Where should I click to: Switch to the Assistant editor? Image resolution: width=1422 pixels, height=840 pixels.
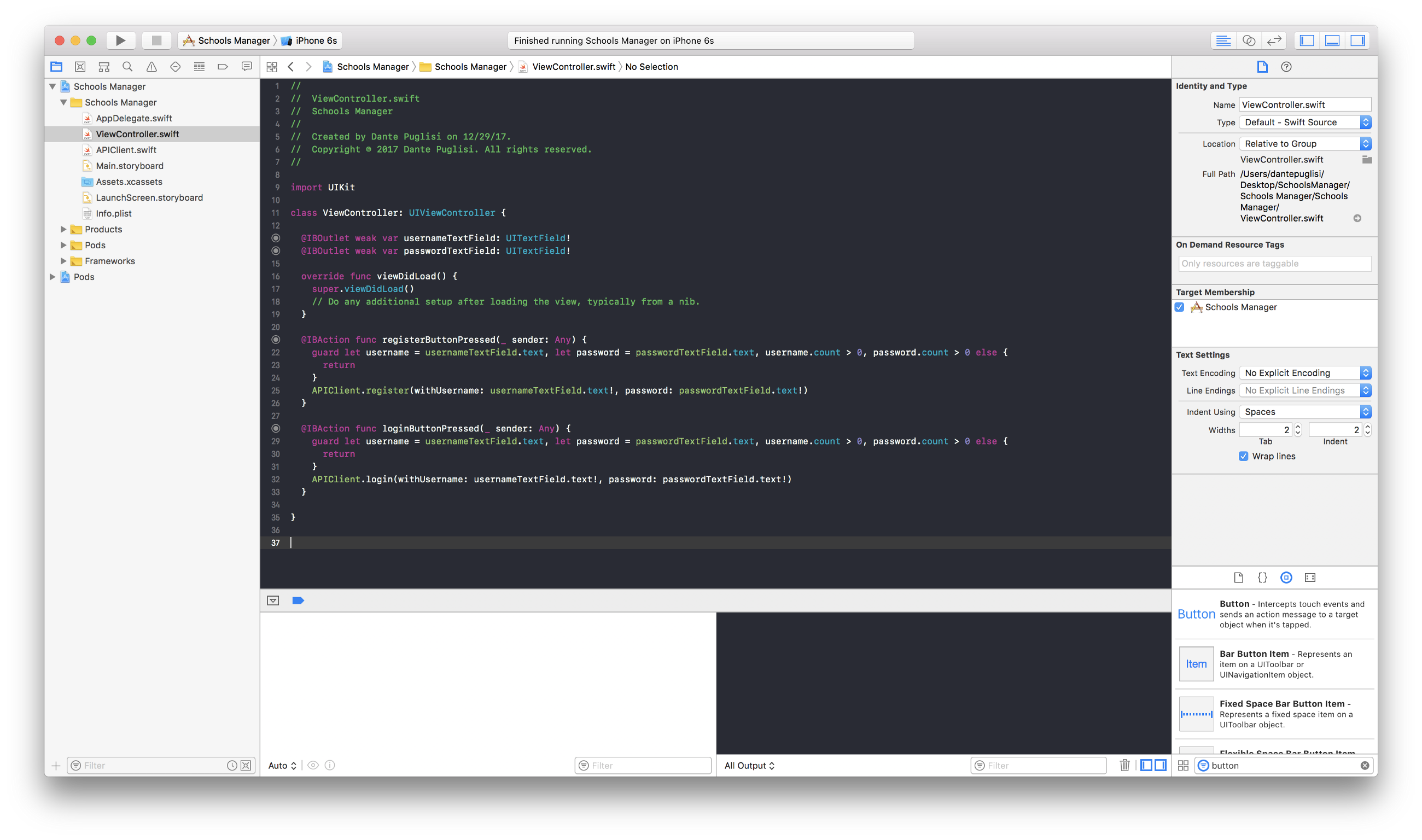click(x=1248, y=40)
